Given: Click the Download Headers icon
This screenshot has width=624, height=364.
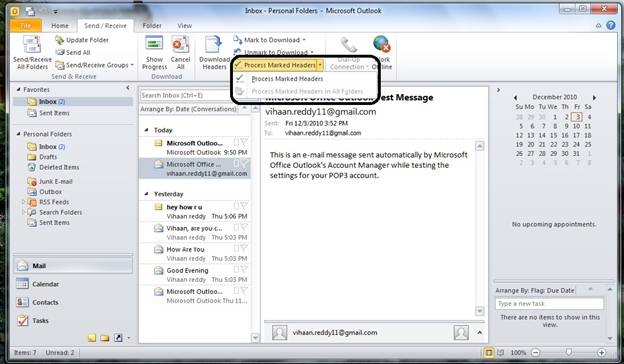Looking at the screenshot, I should tap(213, 45).
